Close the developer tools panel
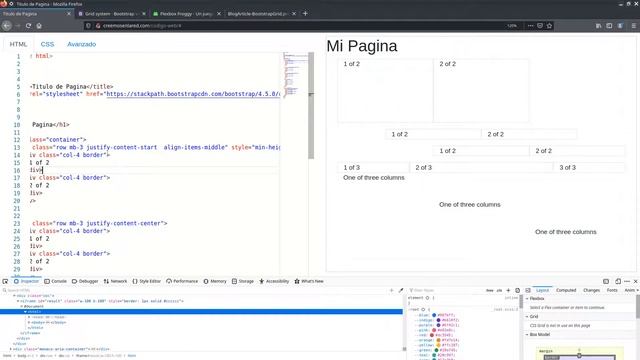 (636, 281)
